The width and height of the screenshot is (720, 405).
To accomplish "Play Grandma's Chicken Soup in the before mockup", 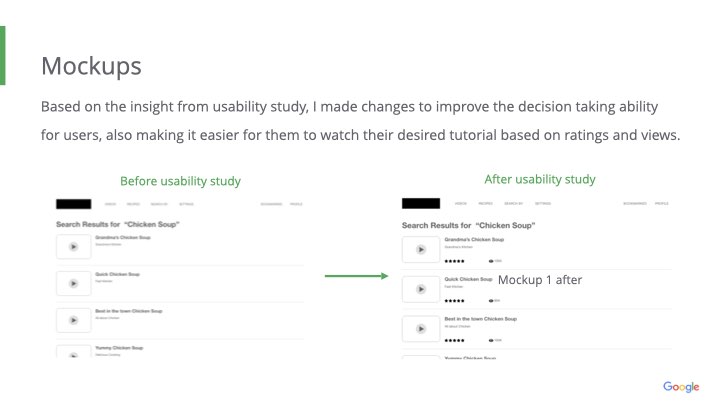I will [73, 248].
